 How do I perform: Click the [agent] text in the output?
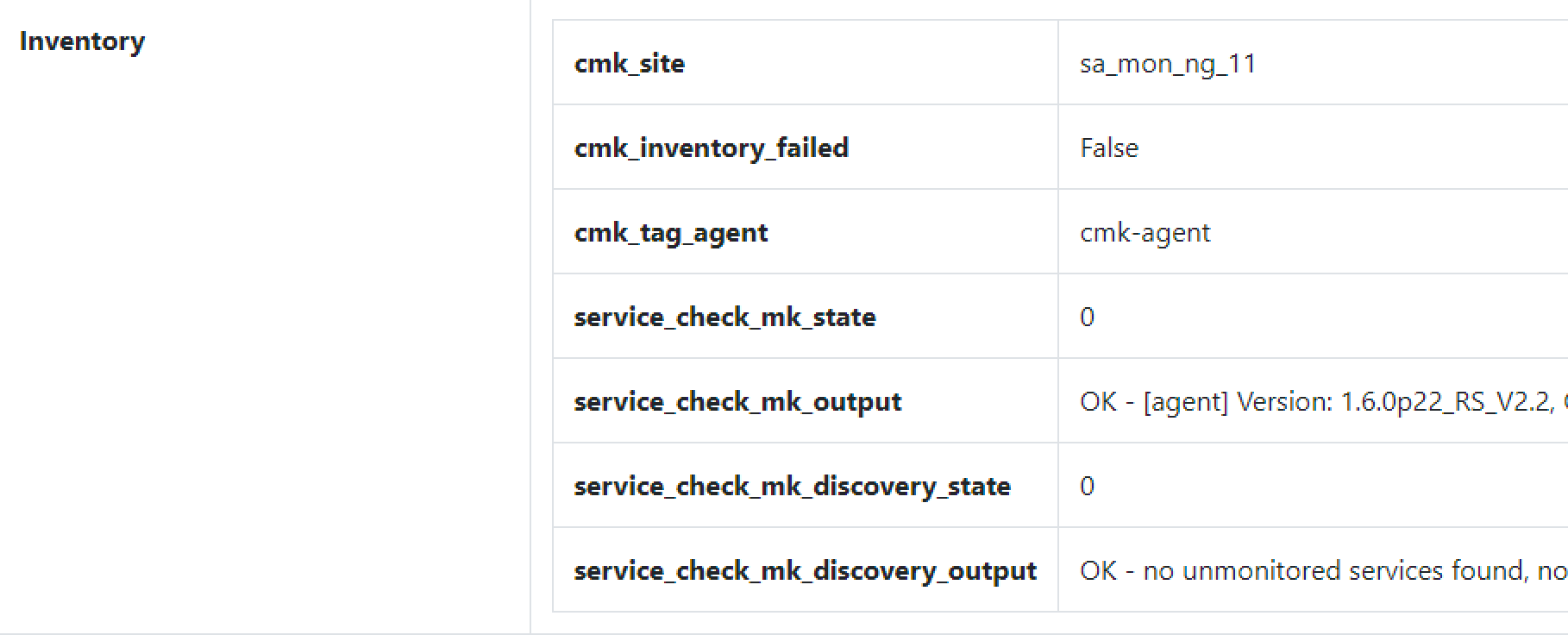click(1185, 401)
